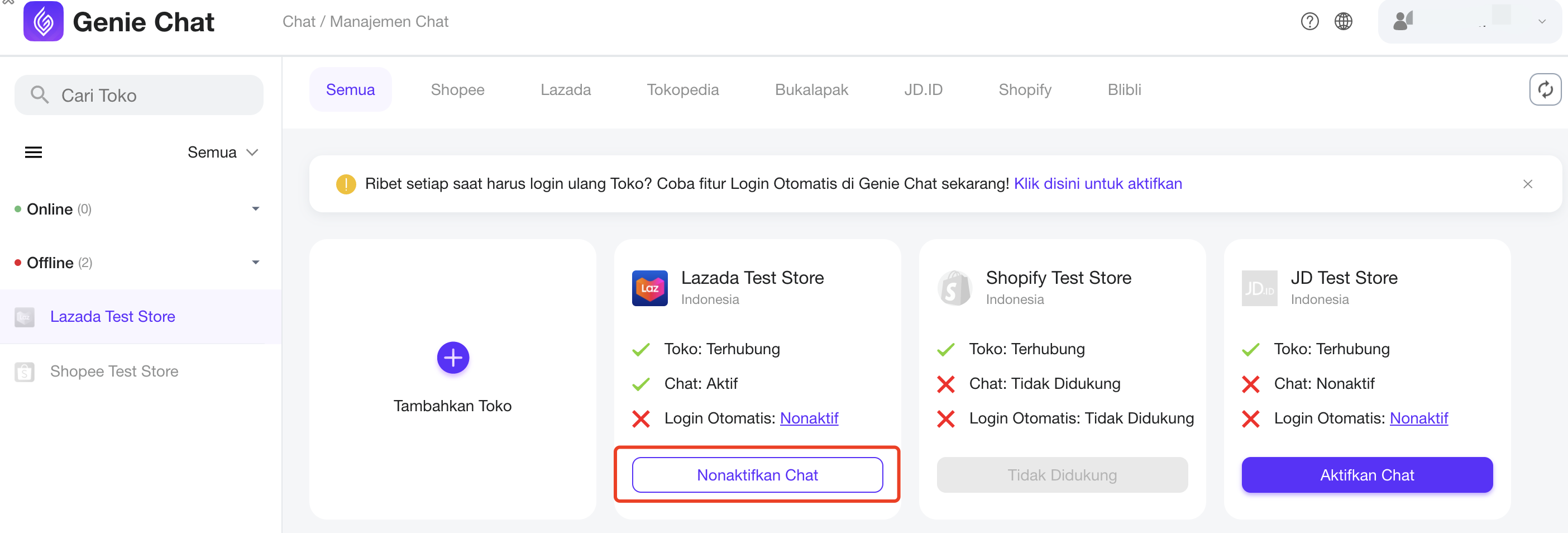Click the Genie Chat logo icon
The width and height of the screenshot is (1568, 533).
point(43,21)
